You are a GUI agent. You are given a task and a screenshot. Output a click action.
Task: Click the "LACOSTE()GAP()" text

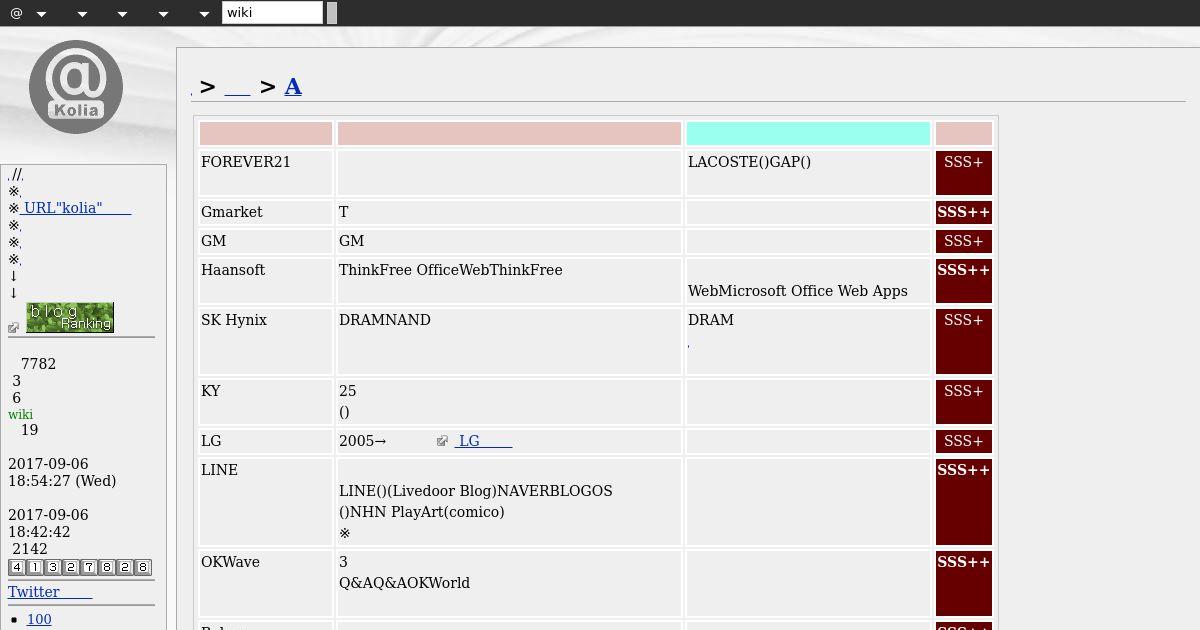point(749,162)
